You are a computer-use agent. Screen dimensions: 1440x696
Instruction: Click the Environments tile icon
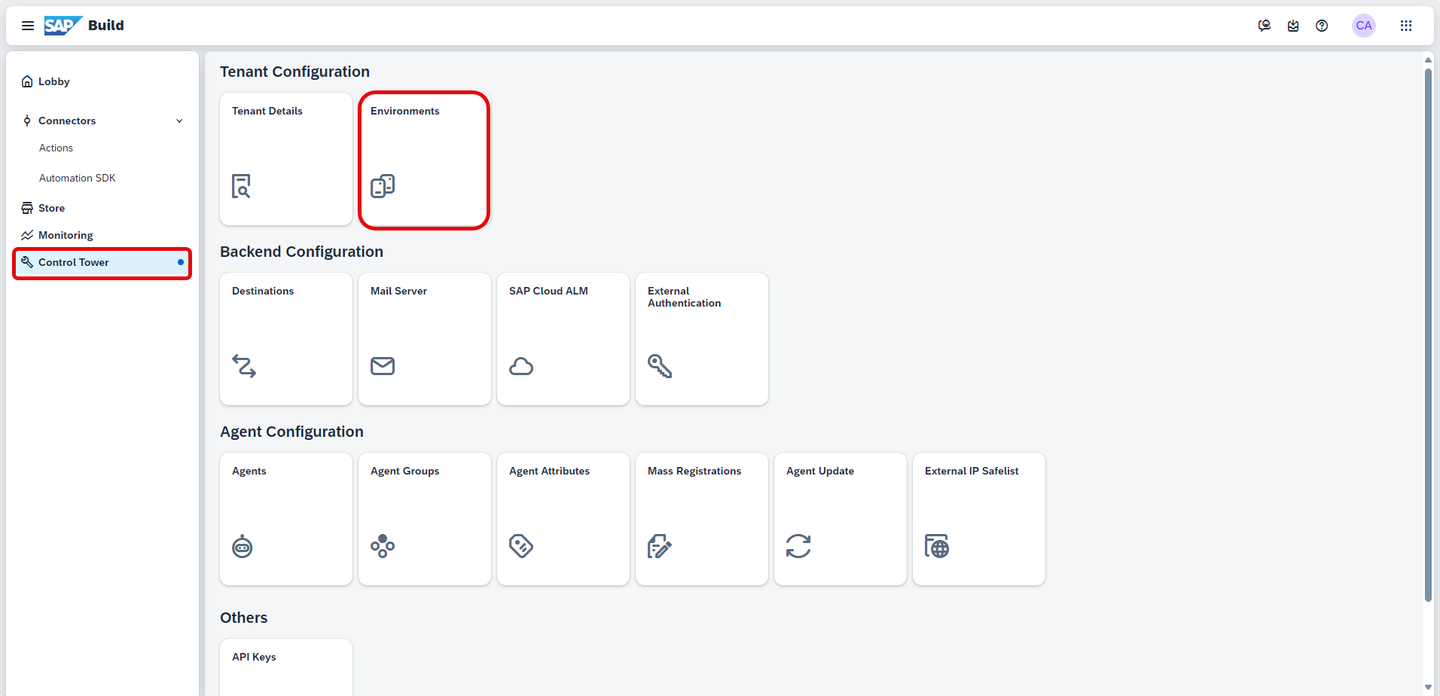pos(383,186)
